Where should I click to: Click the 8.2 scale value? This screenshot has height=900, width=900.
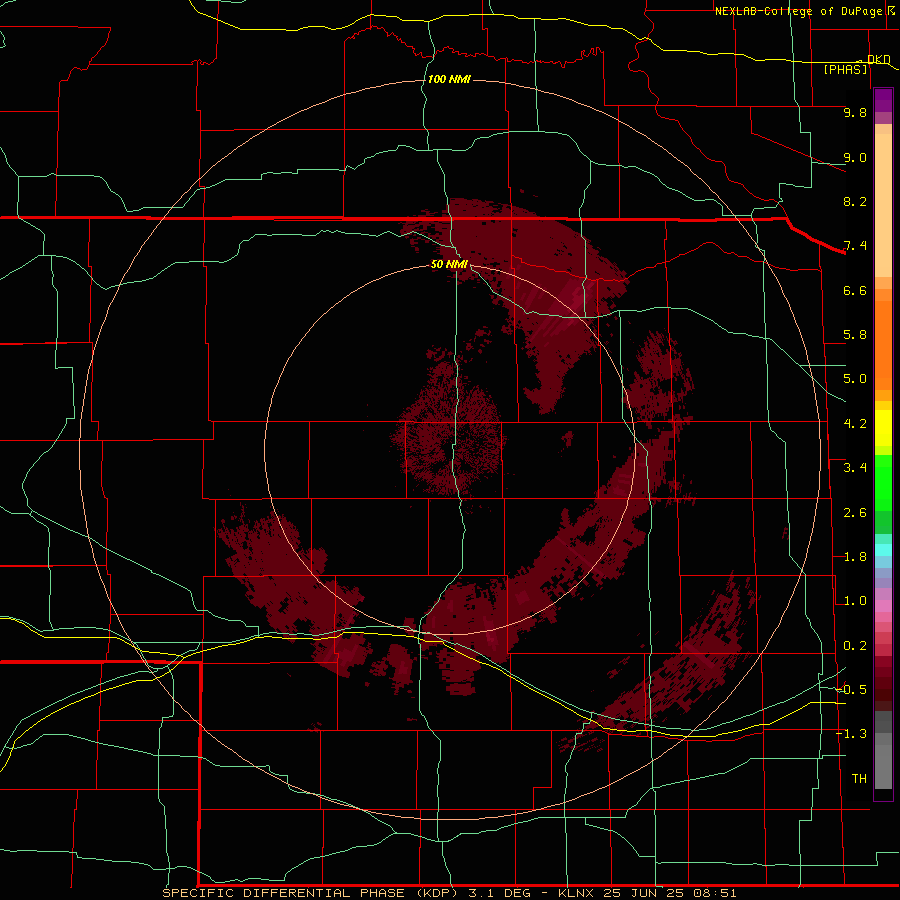[855, 201]
